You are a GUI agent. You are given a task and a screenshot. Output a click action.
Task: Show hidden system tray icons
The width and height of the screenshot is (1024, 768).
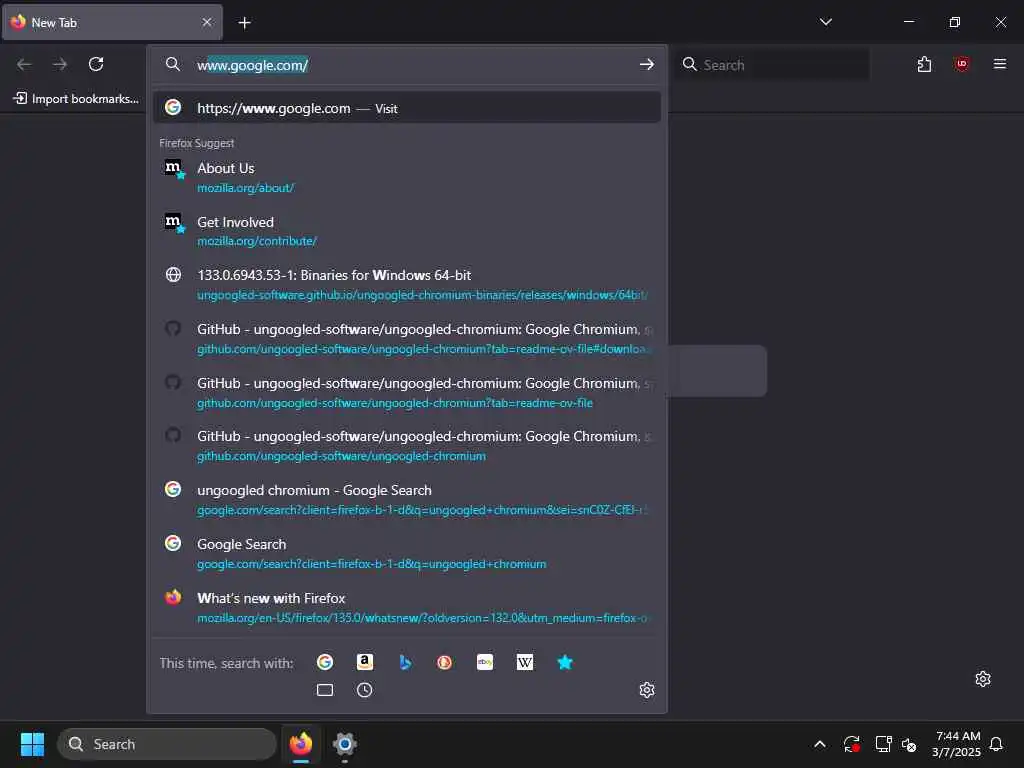[820, 744]
